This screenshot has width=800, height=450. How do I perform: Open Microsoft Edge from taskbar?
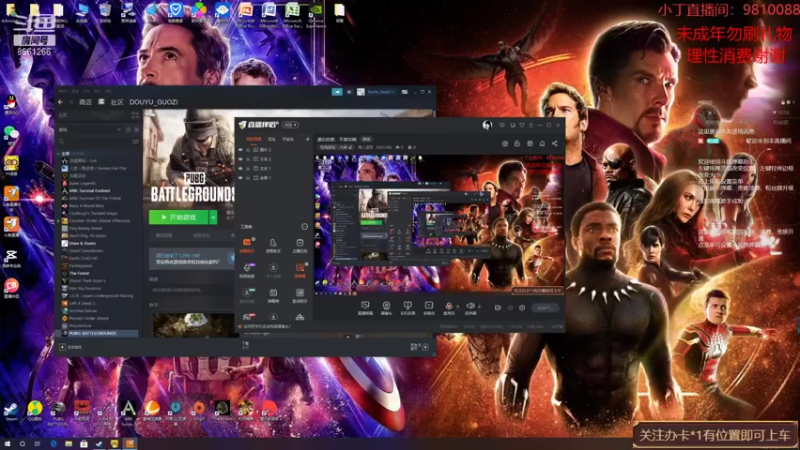(53, 444)
